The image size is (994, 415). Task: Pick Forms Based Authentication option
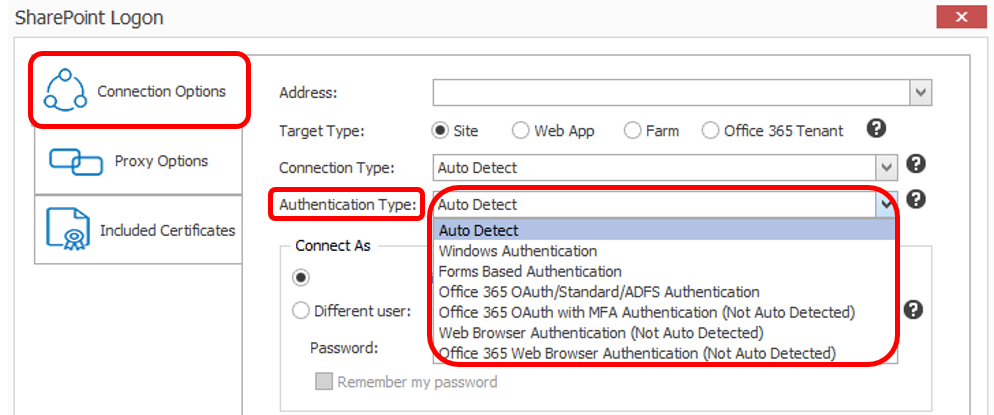coord(530,271)
